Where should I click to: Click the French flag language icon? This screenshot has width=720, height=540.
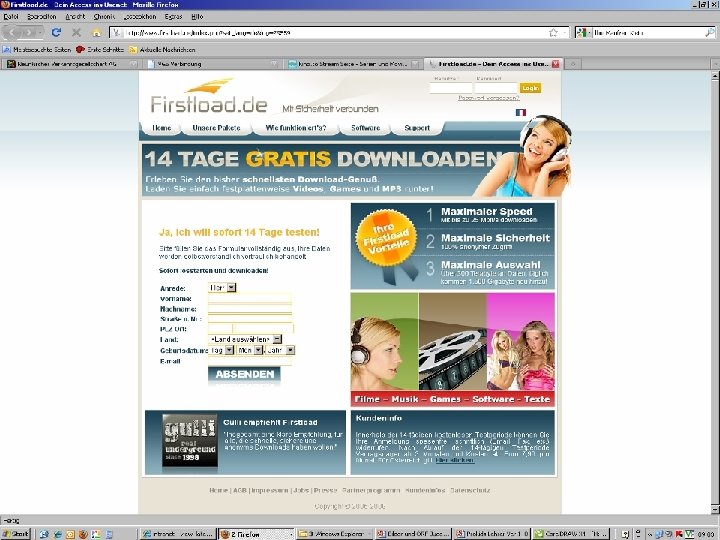click(521, 112)
